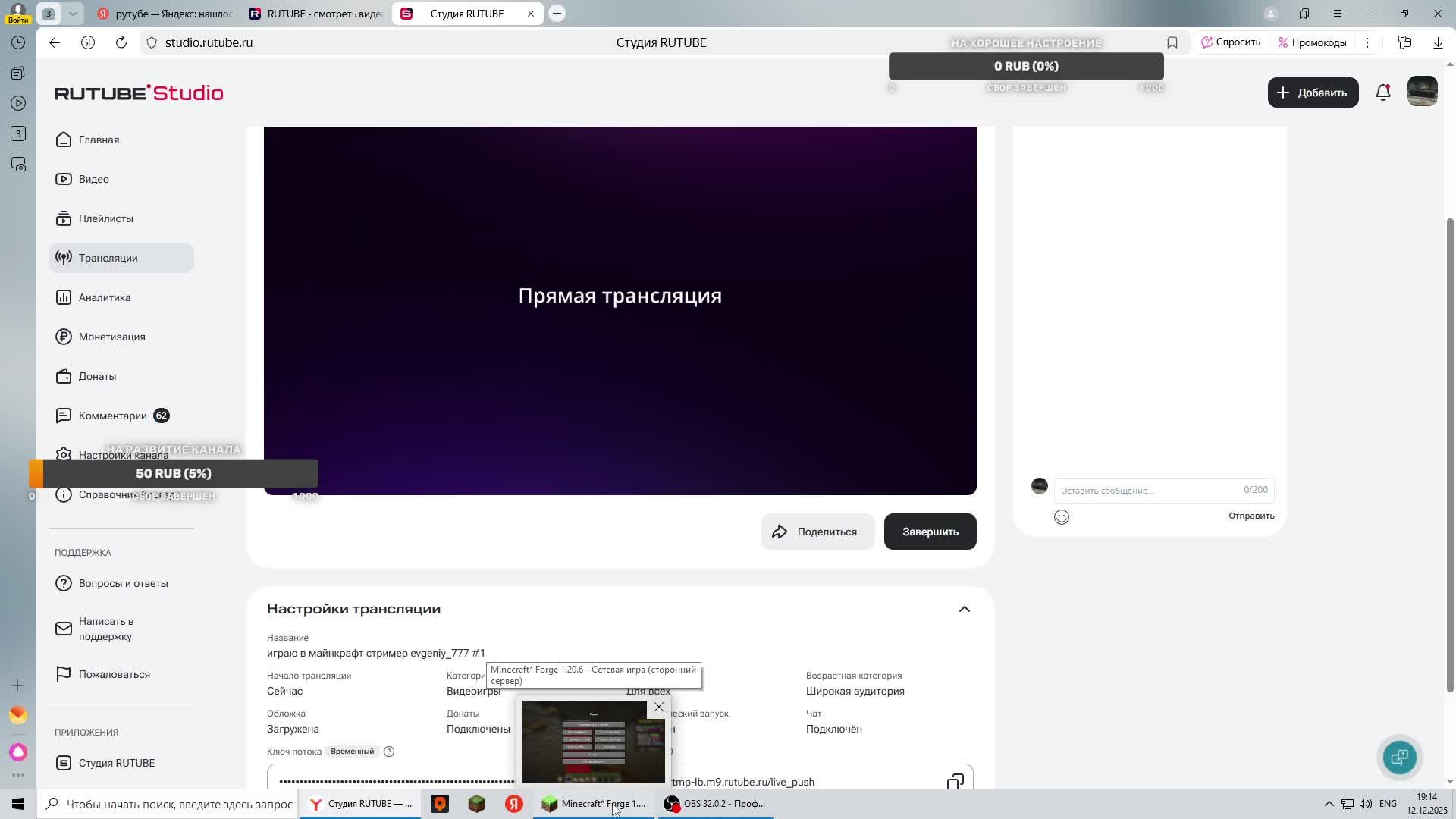1456x819 pixels.
Task: Click the notifications bell icon
Action: (x=1382, y=93)
